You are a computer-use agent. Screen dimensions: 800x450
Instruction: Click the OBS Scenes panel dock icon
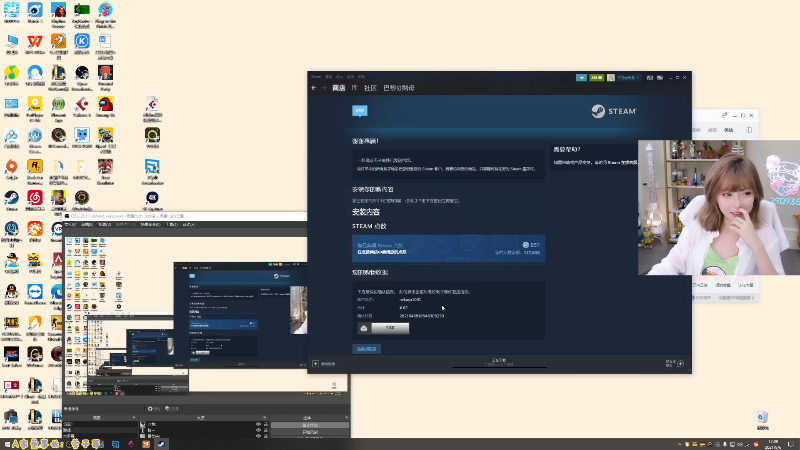point(134,418)
